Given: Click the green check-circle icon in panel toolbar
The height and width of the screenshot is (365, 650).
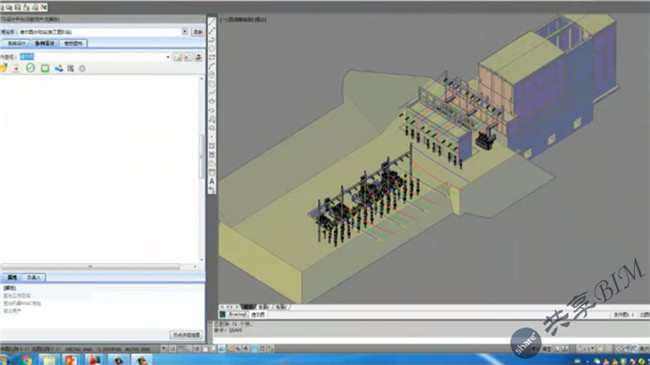Looking at the screenshot, I should (x=30, y=68).
